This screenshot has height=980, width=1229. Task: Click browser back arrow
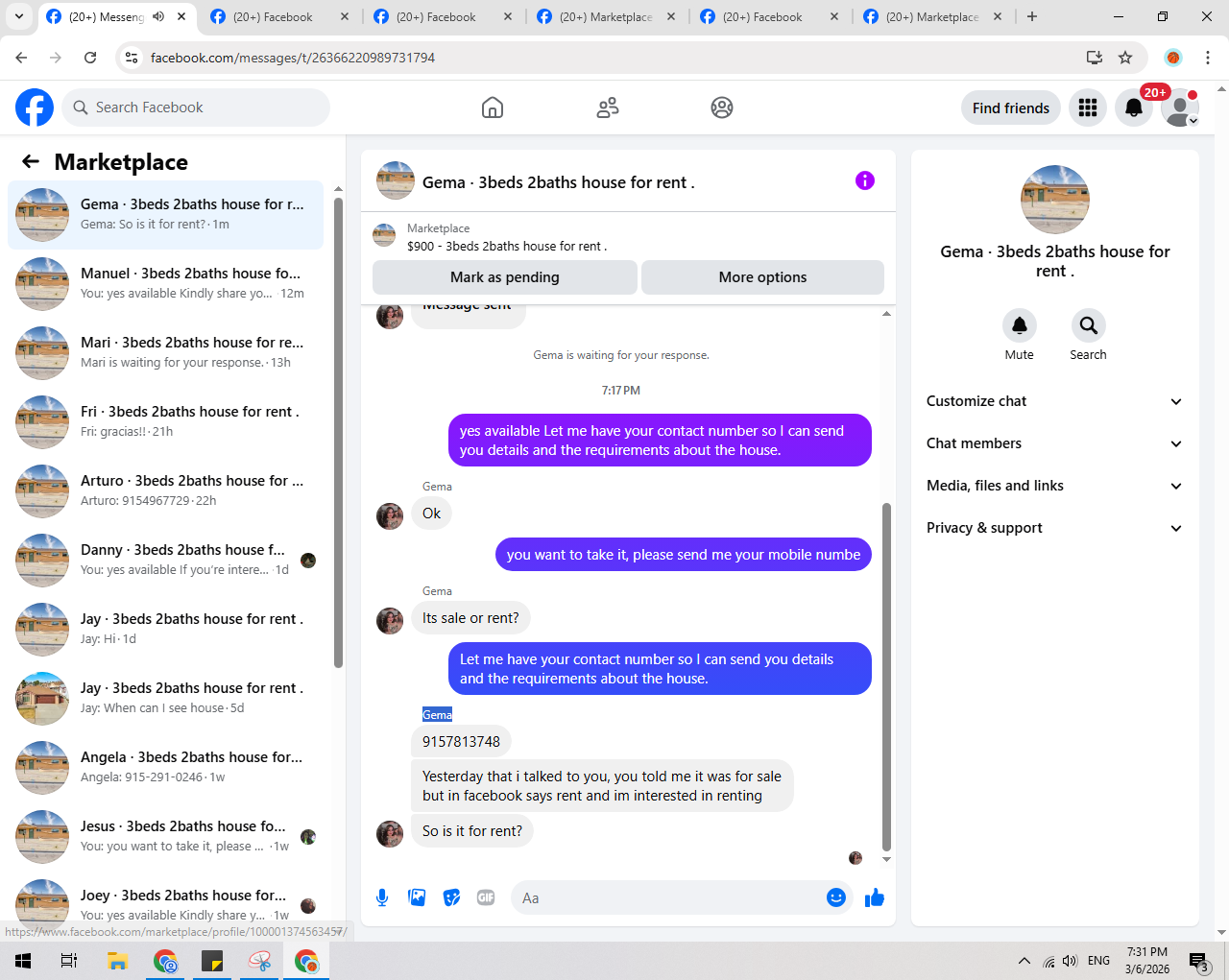21,58
